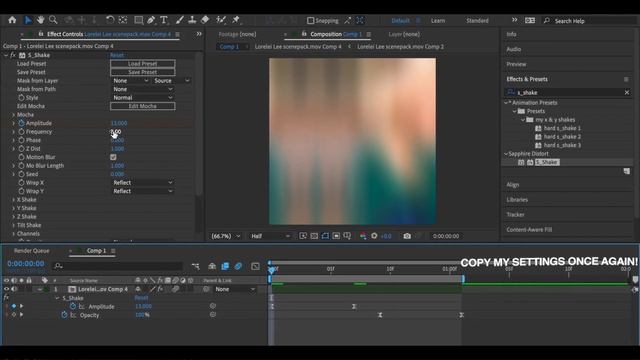This screenshot has height=360, width=640.
Task: Click the Save Preset button
Action: pos(142,72)
